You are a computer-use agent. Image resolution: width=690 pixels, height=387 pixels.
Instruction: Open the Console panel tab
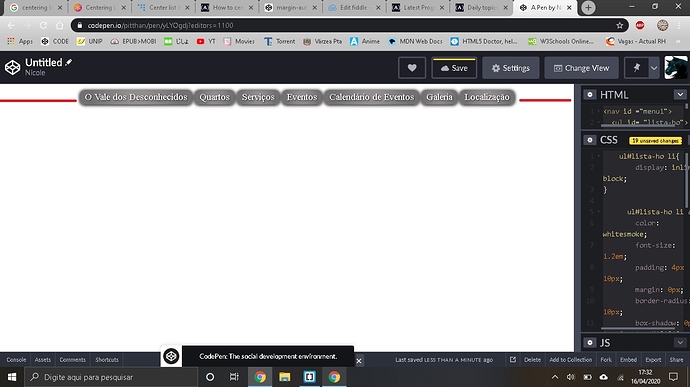(x=16, y=360)
